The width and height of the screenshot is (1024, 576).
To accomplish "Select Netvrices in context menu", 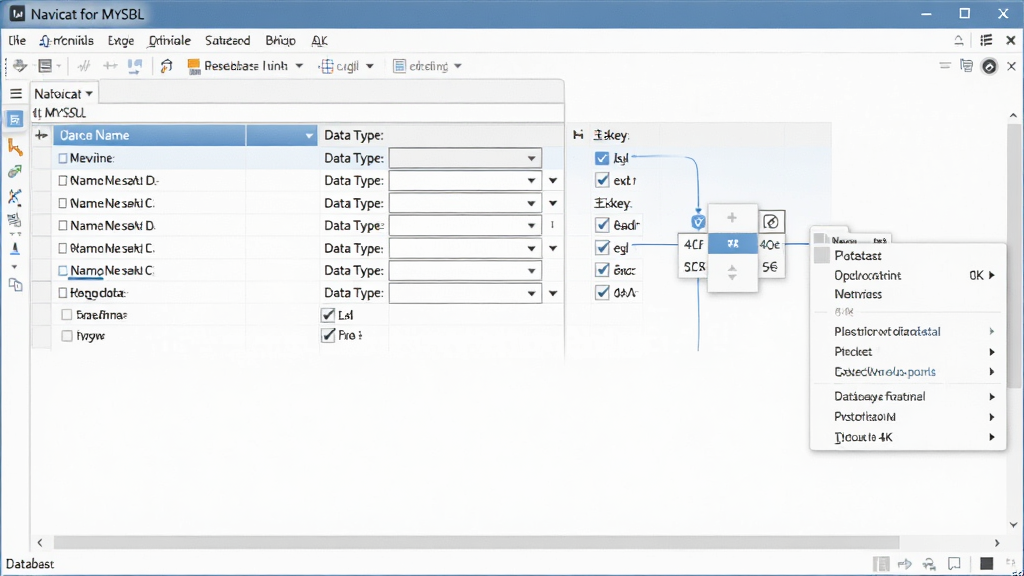I will point(858,294).
